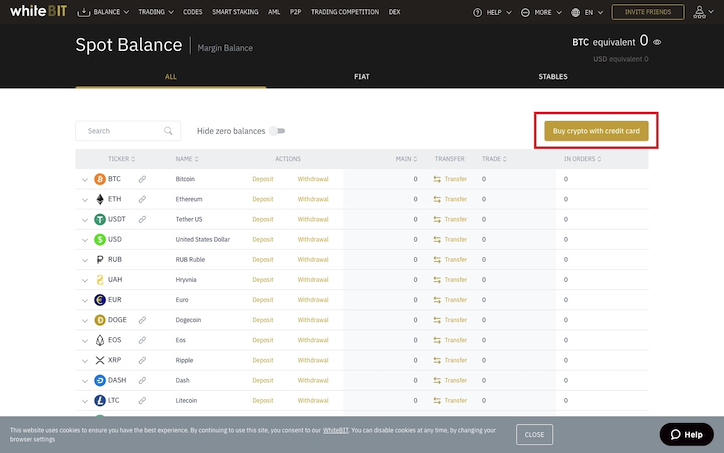Click the Invite Friends button
Image resolution: width=724 pixels, height=453 pixels.
click(648, 12)
